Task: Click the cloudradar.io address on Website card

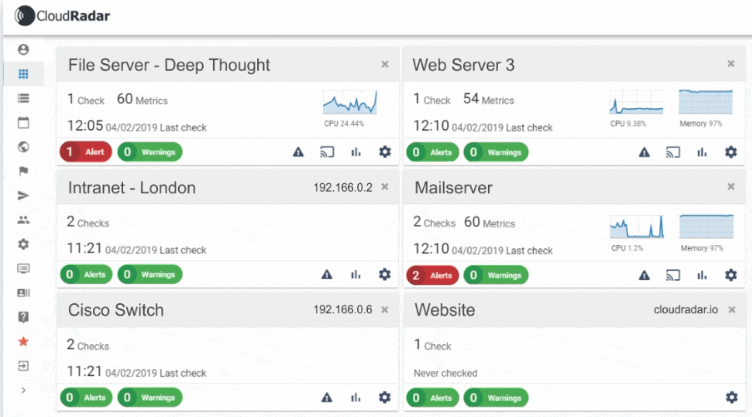Action: tap(686, 310)
